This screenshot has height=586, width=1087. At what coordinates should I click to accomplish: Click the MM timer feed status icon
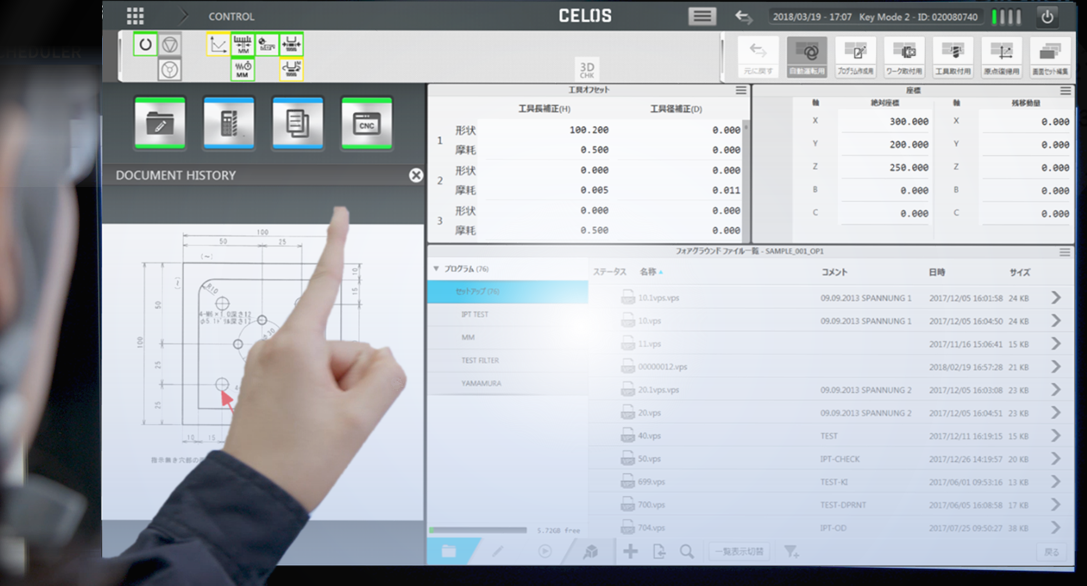pos(243,69)
